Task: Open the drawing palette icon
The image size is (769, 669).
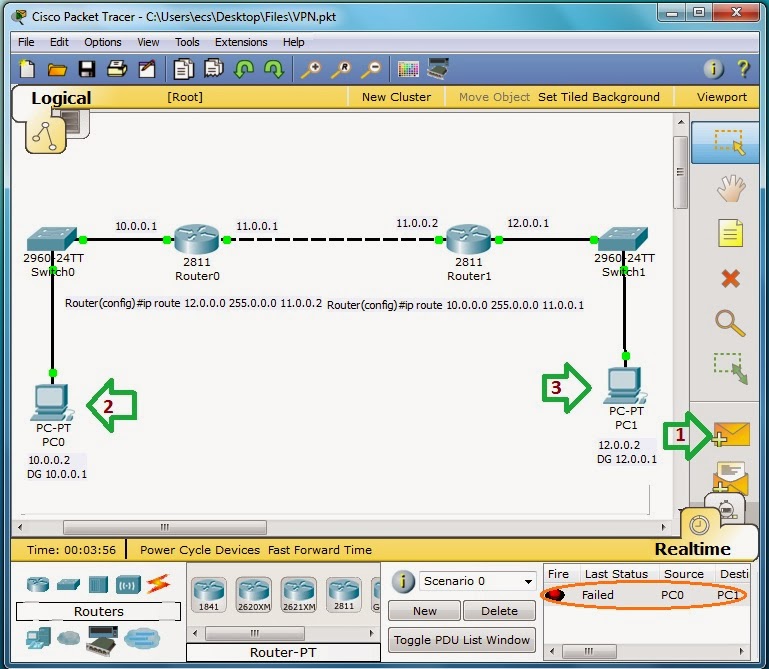Action: coord(408,69)
